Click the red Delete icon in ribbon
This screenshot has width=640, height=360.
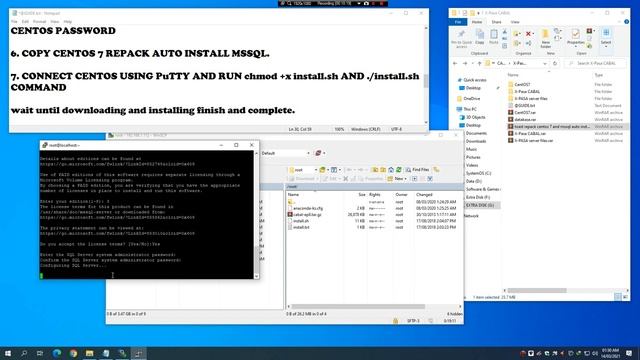pyautogui.click(x=528, y=33)
